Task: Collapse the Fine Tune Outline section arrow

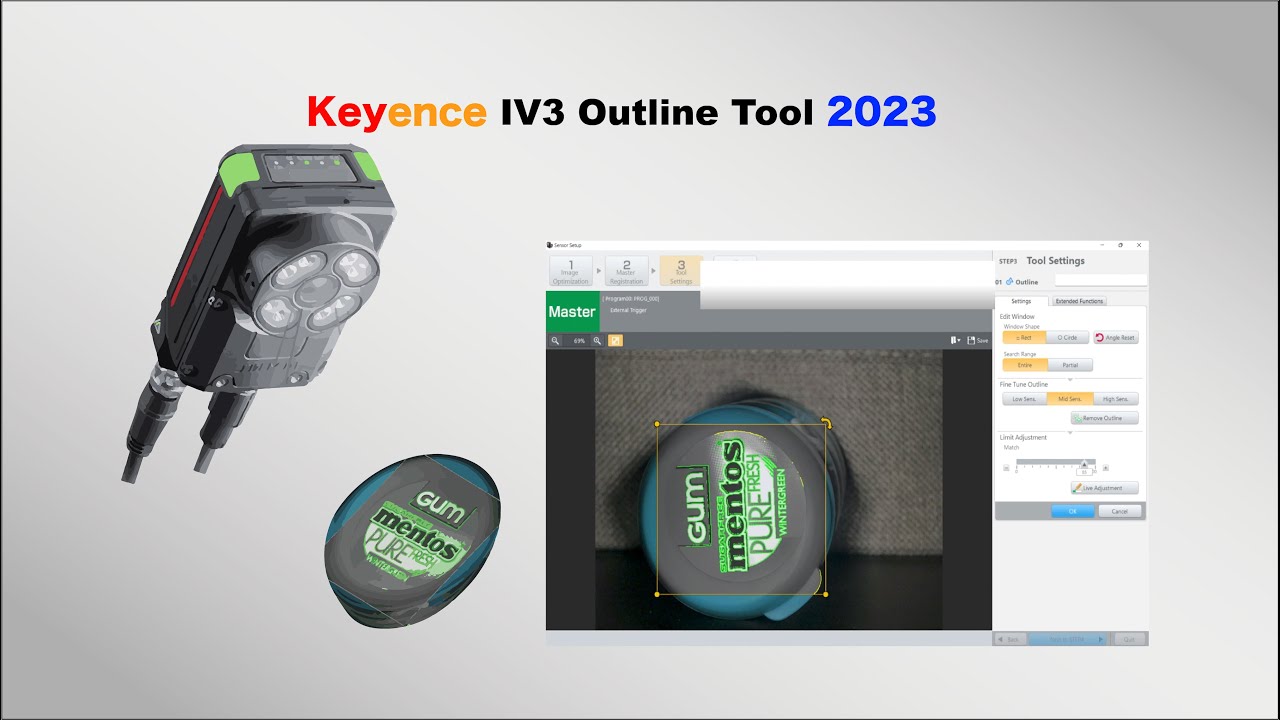Action: (1070, 380)
